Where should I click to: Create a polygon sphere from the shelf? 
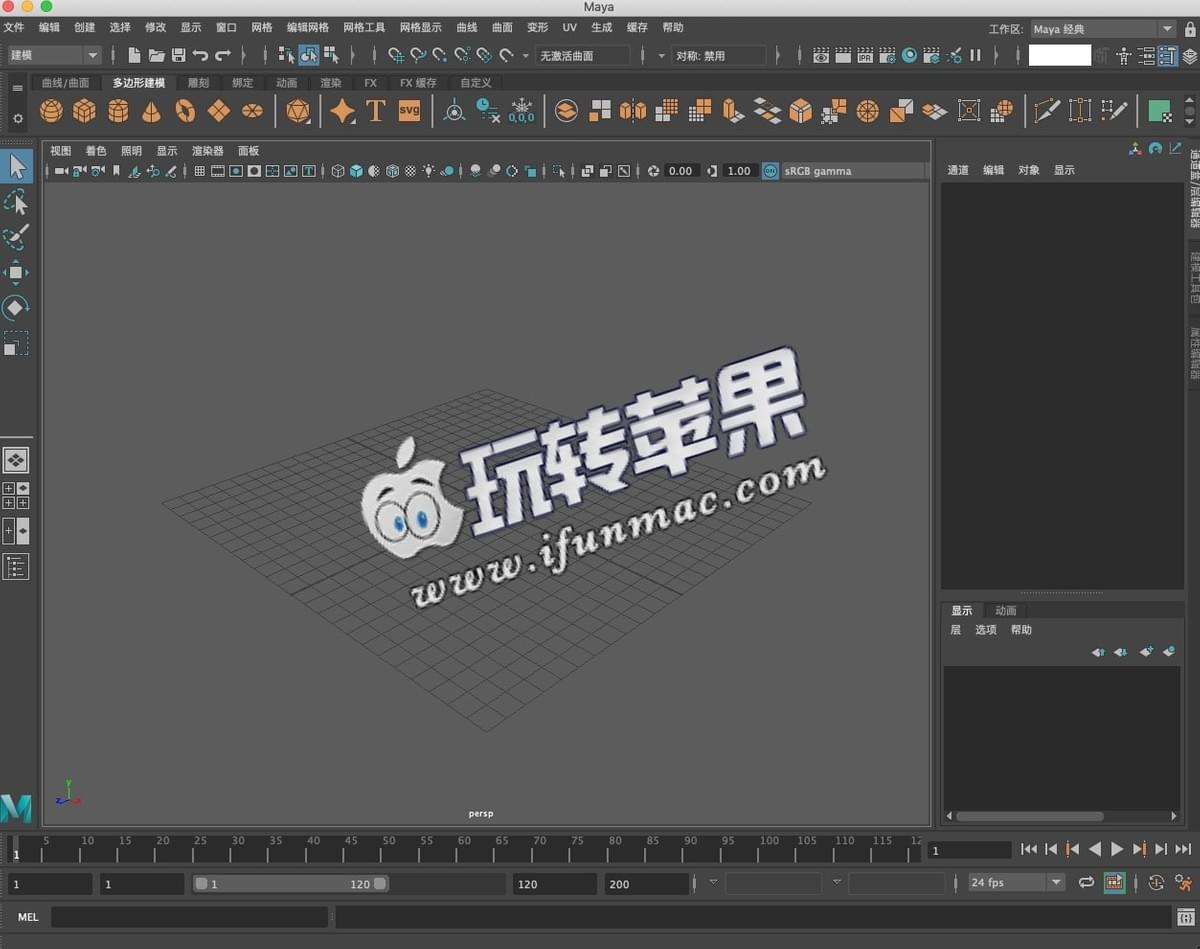51,111
